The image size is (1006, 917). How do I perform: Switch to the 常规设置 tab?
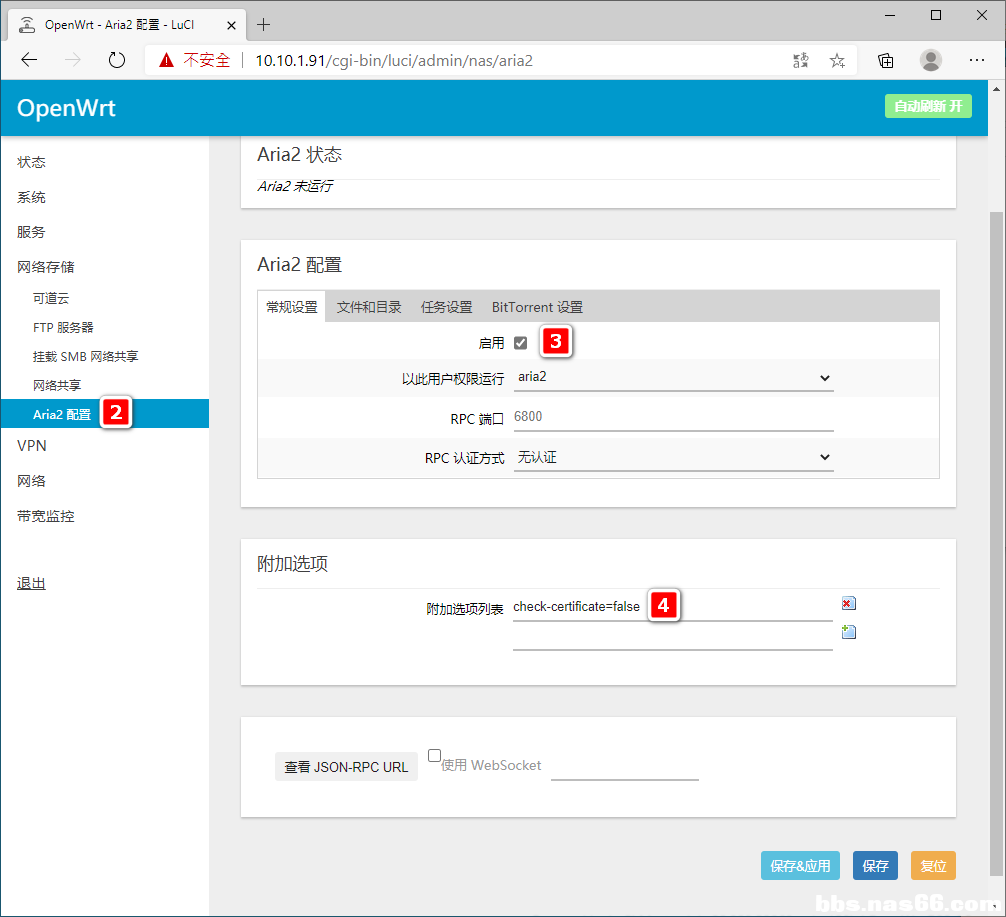click(292, 307)
